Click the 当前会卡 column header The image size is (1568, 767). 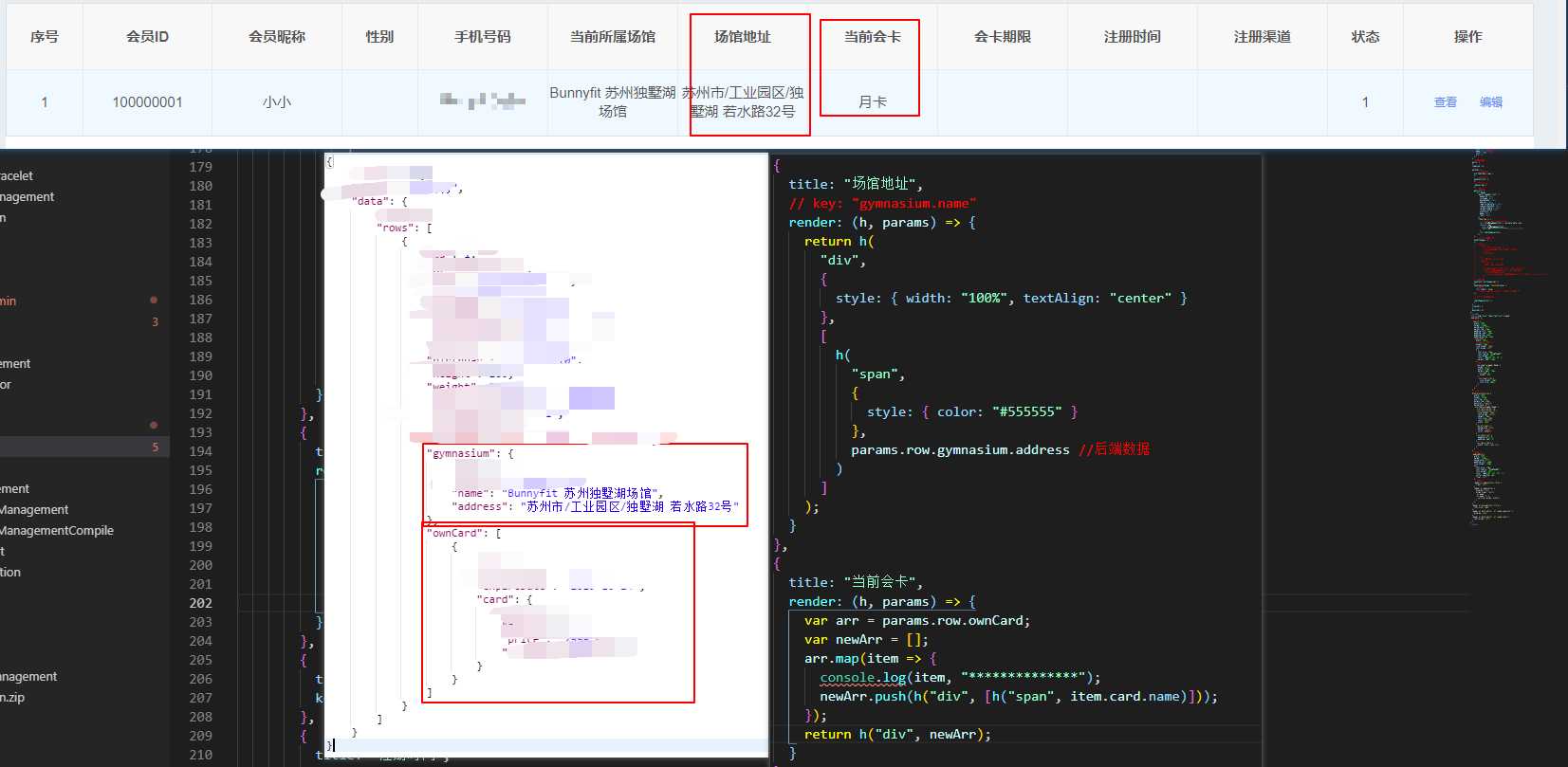tap(873, 37)
